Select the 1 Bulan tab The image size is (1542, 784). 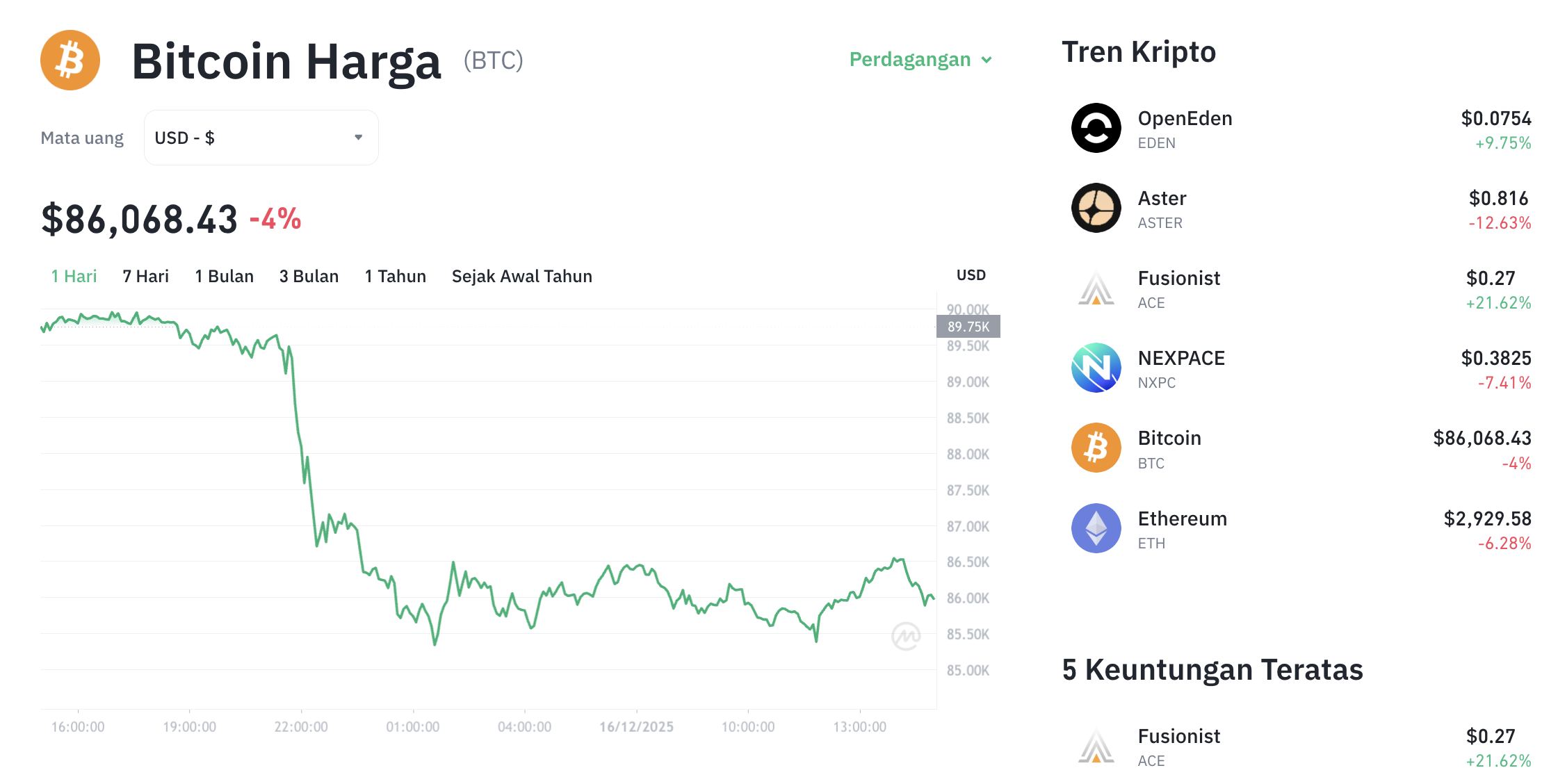[224, 276]
